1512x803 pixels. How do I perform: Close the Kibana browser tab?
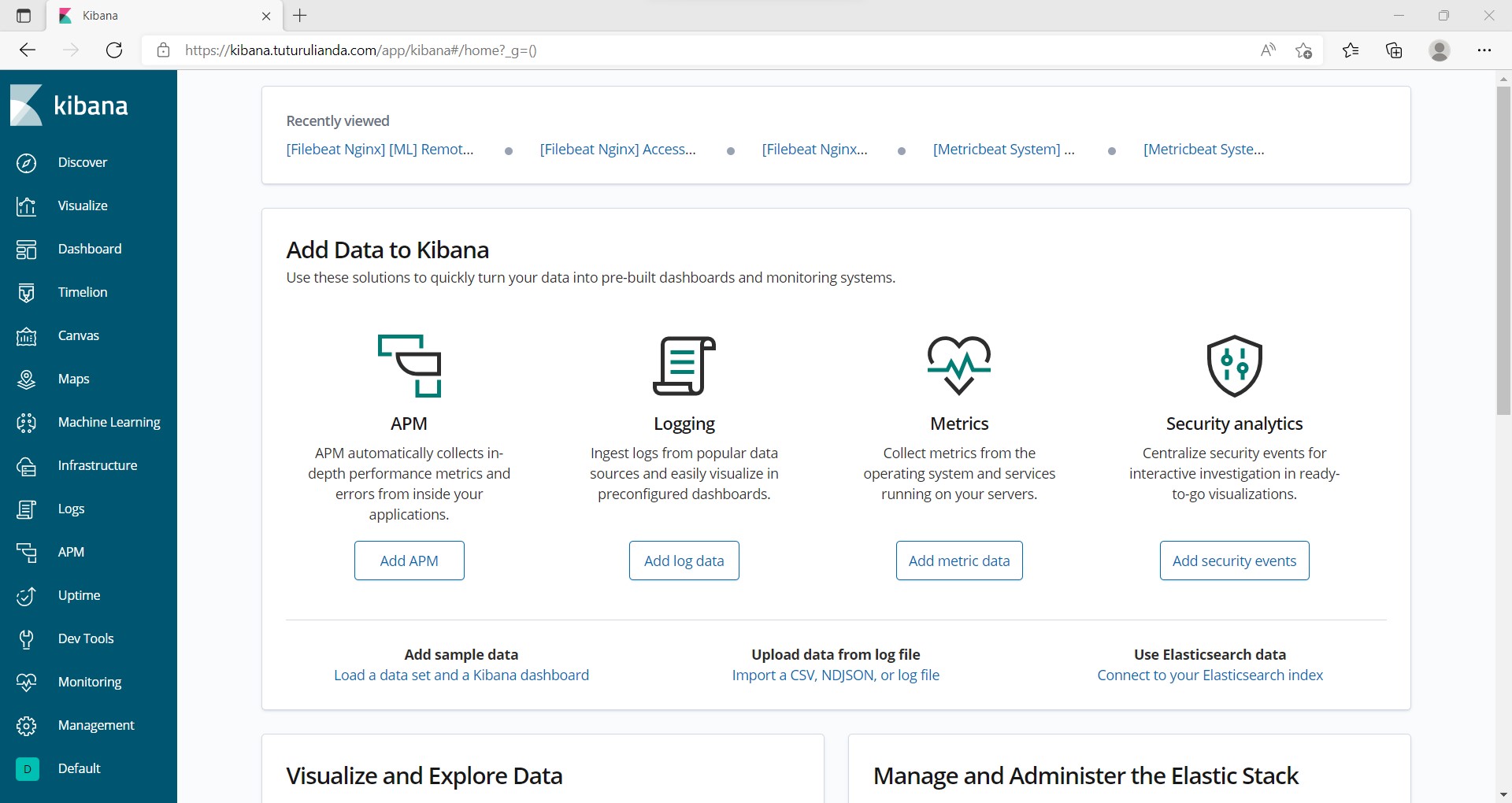pyautogui.click(x=266, y=16)
